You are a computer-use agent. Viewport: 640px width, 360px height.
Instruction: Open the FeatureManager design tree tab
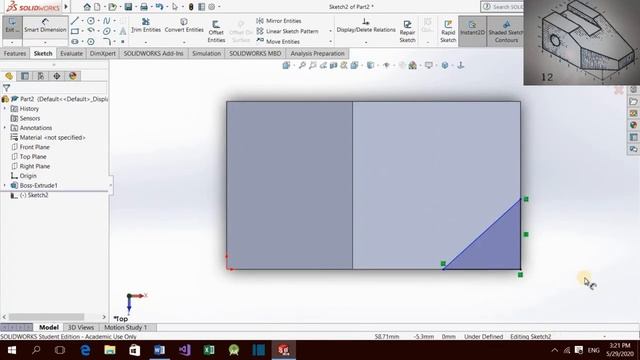coord(9,76)
